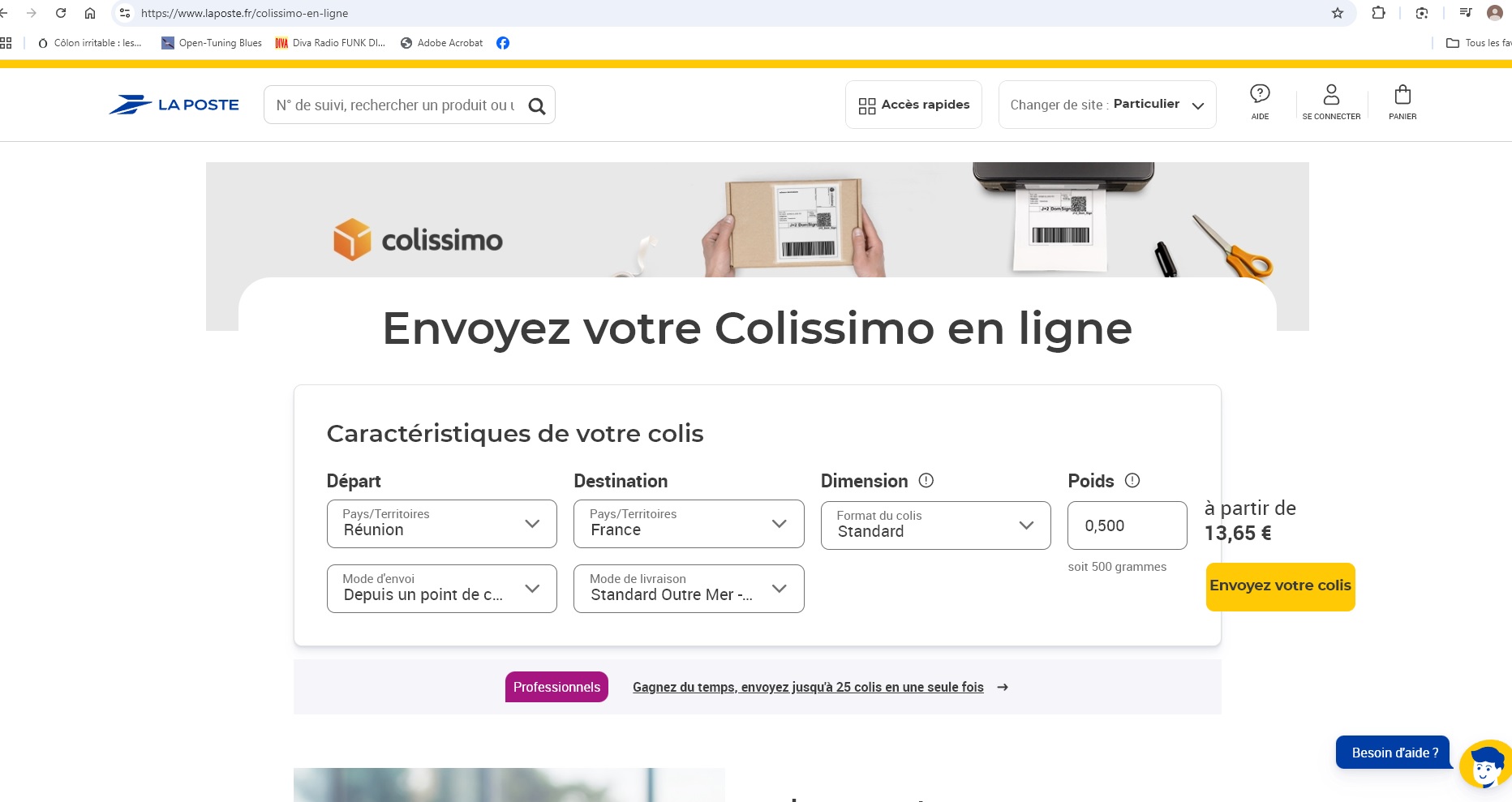Click the 13,65 € price text
Image resolution: width=1512 pixels, height=802 pixels.
[x=1238, y=534]
